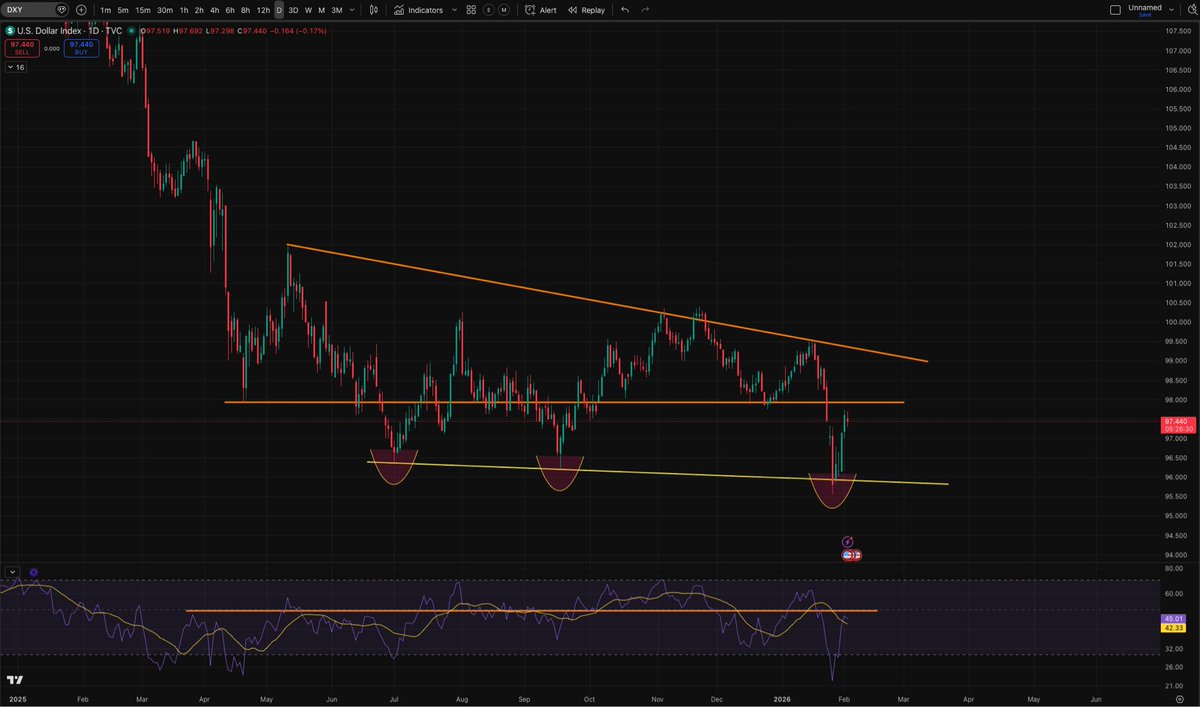The image size is (1200, 707).
Task: Click the circled E toolbar icon
Action: [x=488, y=9]
